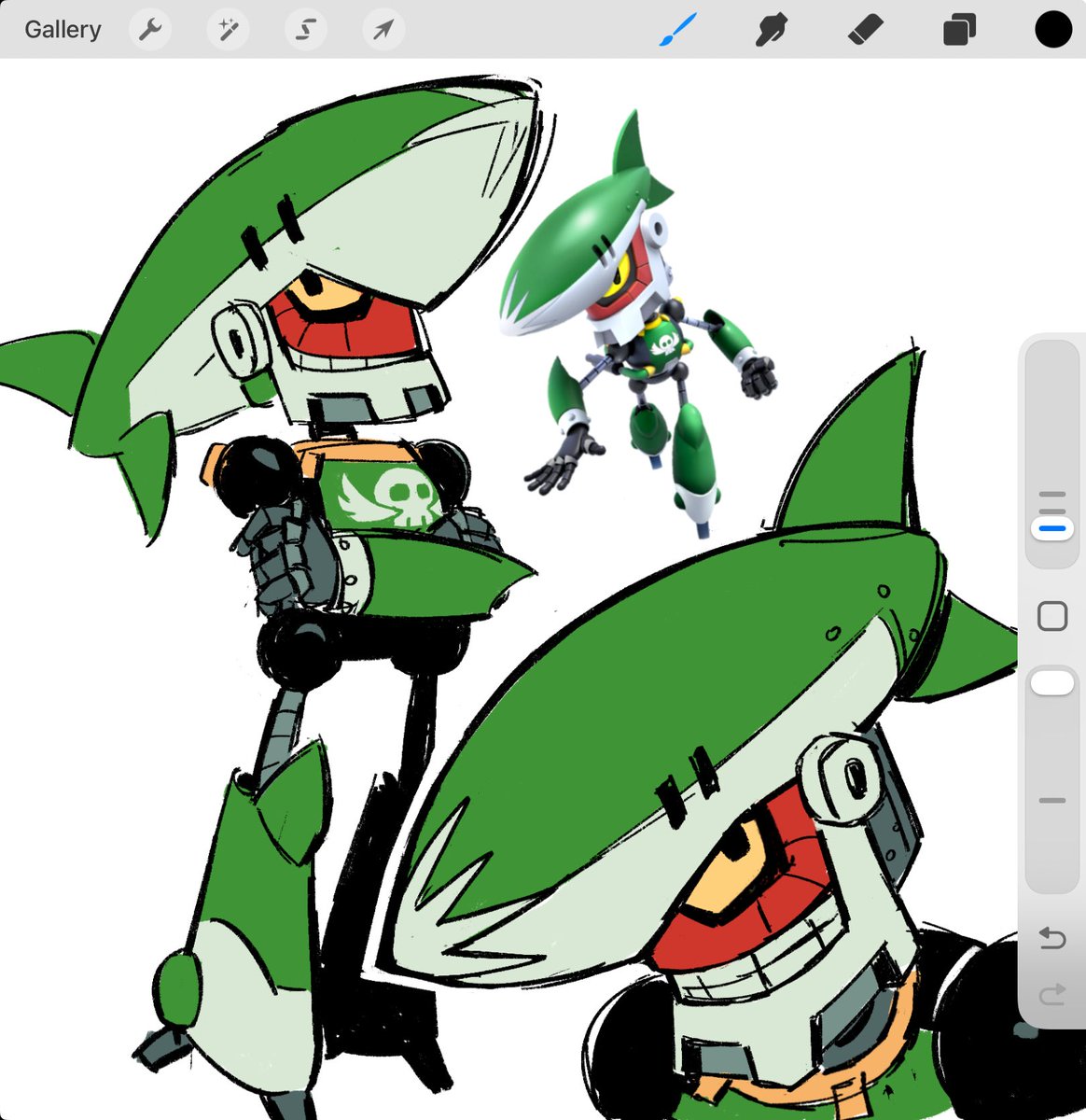The image size is (1086, 1120).
Task: Select the Smudge tool
Action: tap(772, 30)
